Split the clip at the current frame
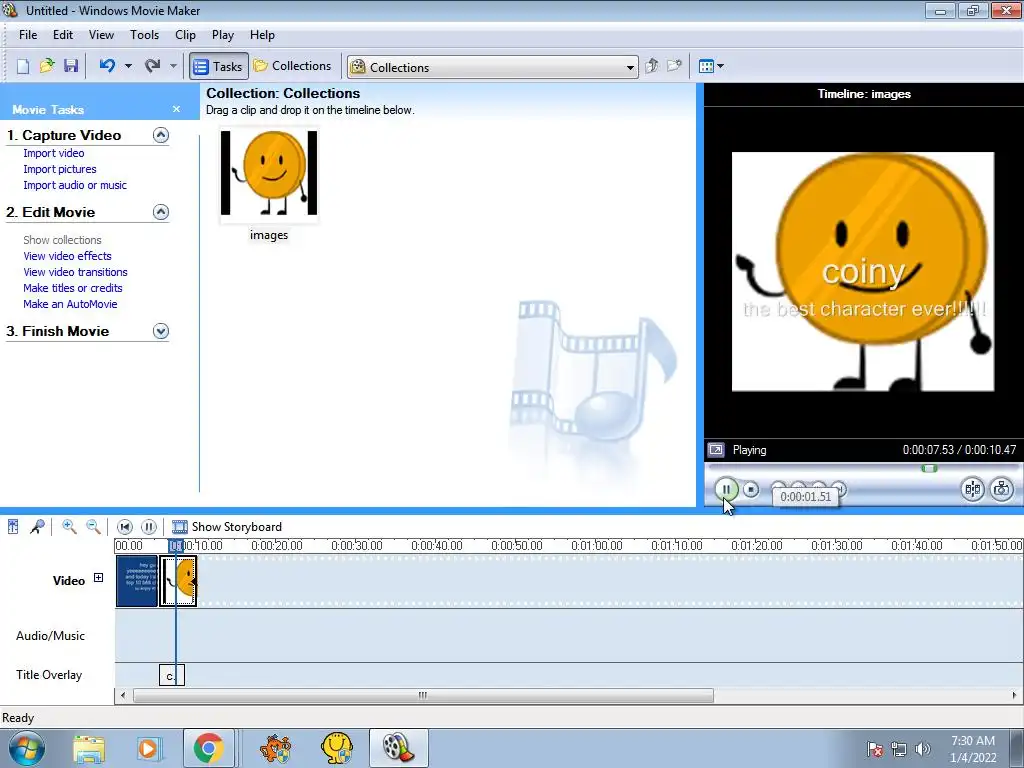Screen dimensions: 1024x768 click(x=972, y=489)
